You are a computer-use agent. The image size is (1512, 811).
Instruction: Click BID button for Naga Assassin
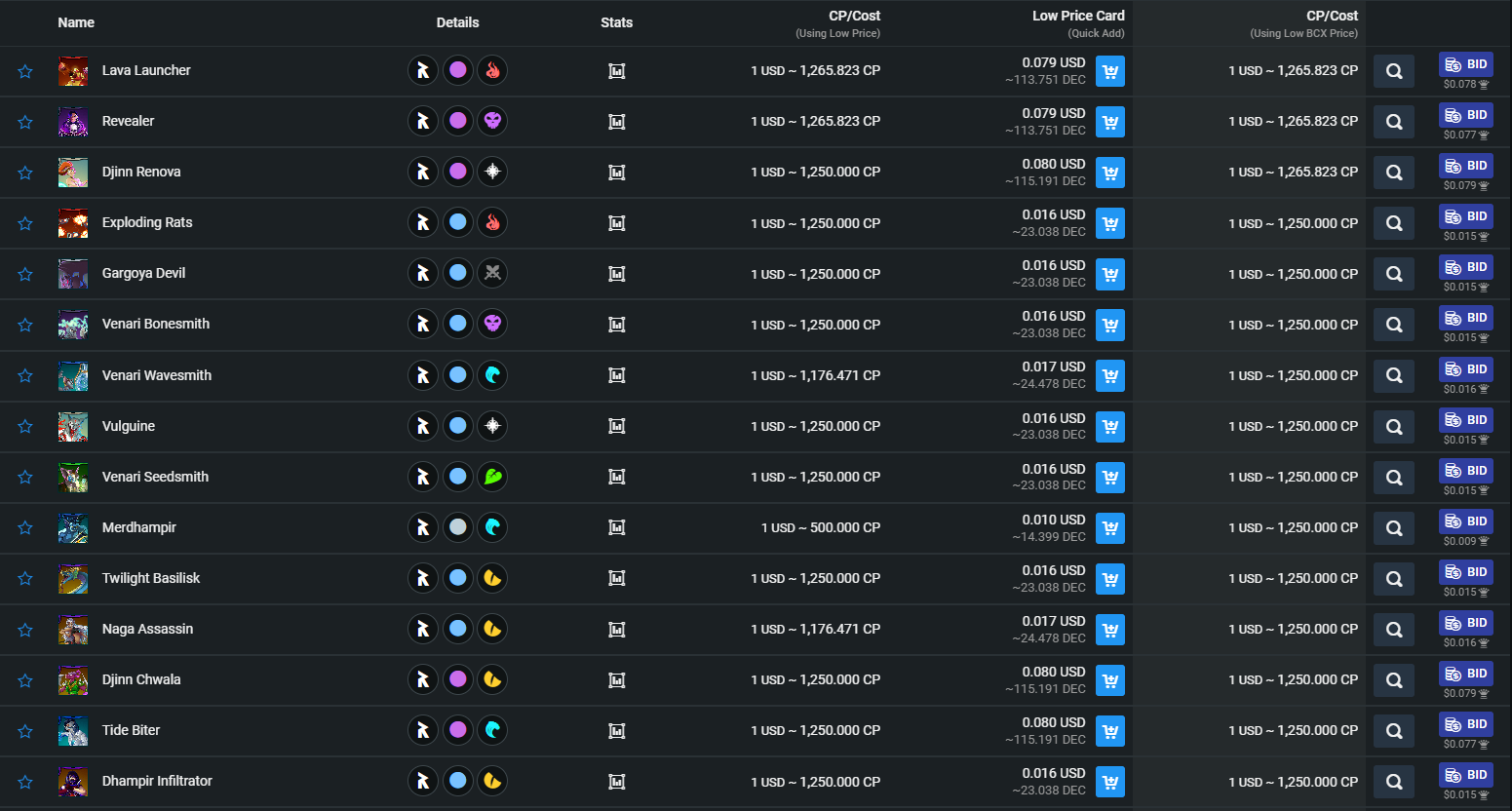(x=1466, y=623)
